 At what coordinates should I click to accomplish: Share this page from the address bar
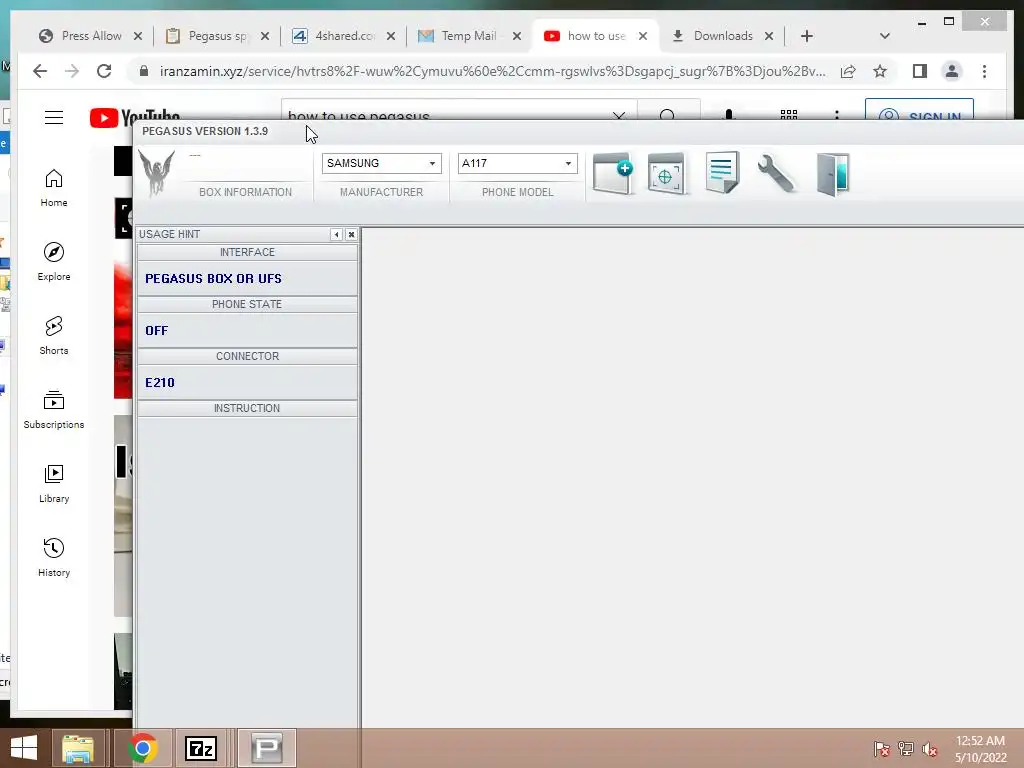[x=848, y=71]
